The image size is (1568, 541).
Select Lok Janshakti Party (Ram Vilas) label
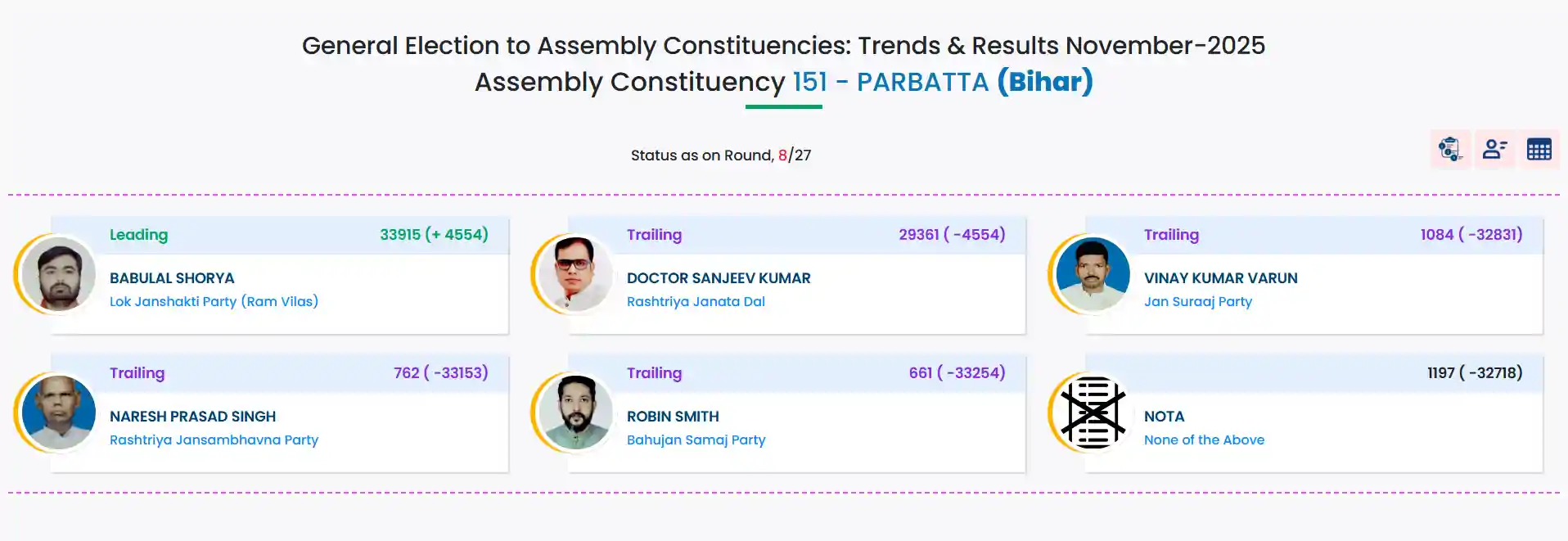click(214, 301)
